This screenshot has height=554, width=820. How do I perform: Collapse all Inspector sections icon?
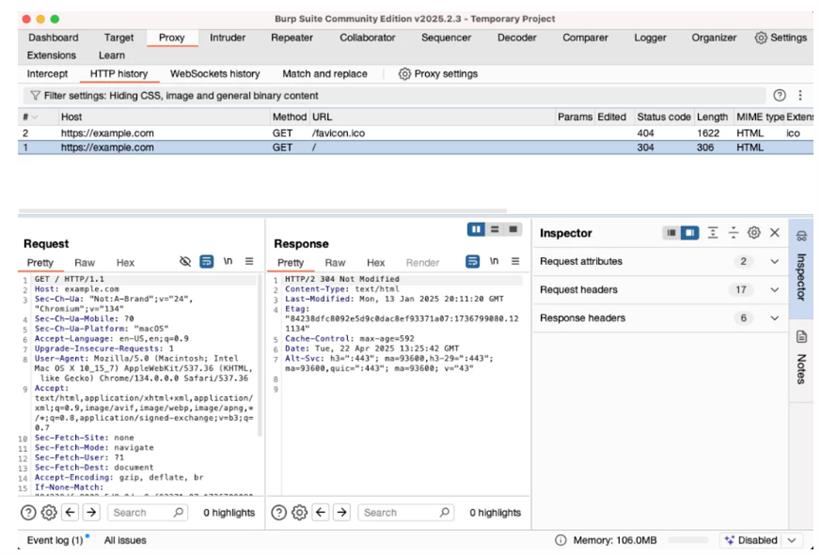[733, 232]
